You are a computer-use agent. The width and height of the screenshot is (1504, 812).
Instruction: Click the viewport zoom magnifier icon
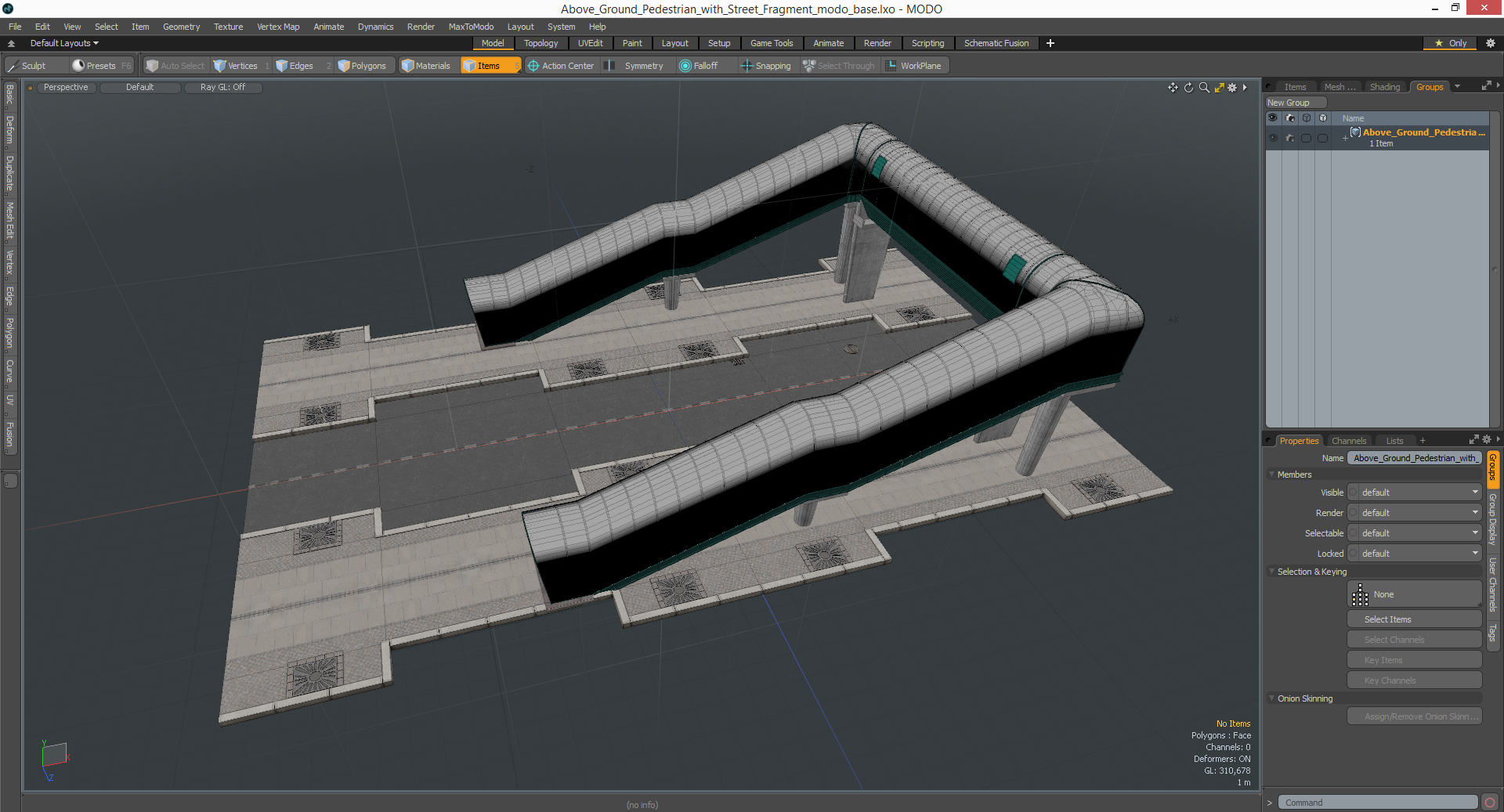pos(1204,88)
